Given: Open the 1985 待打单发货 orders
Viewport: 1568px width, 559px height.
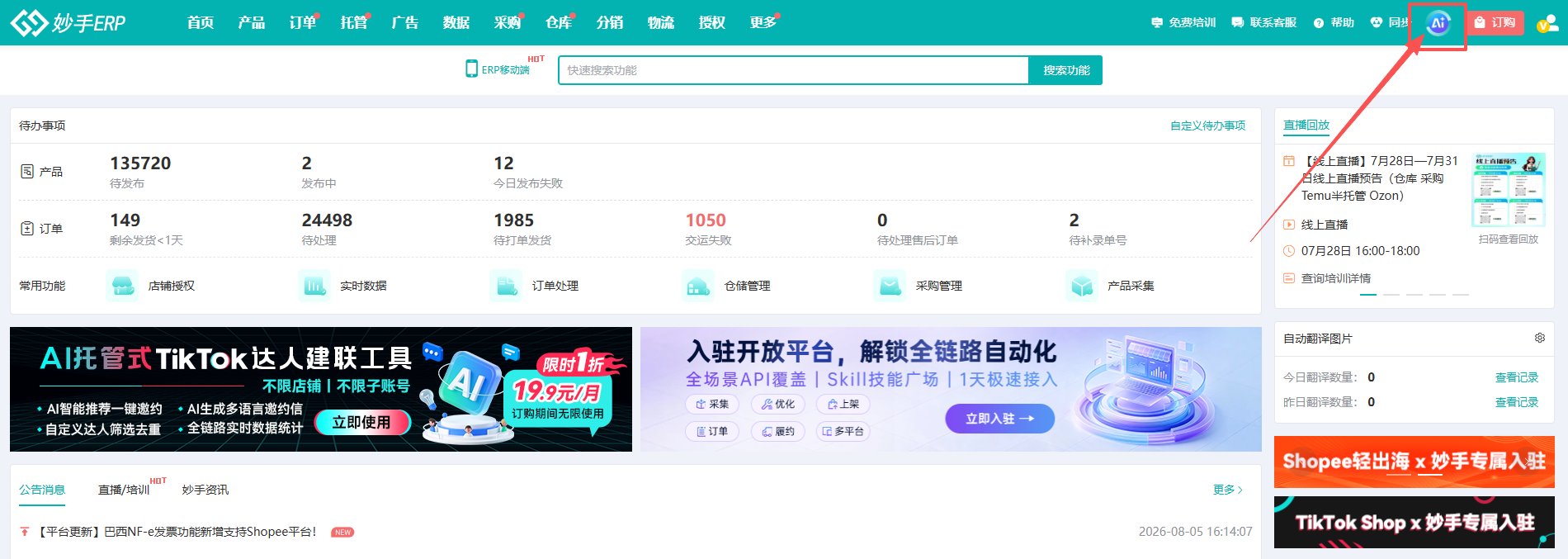Looking at the screenshot, I should click(x=522, y=229).
